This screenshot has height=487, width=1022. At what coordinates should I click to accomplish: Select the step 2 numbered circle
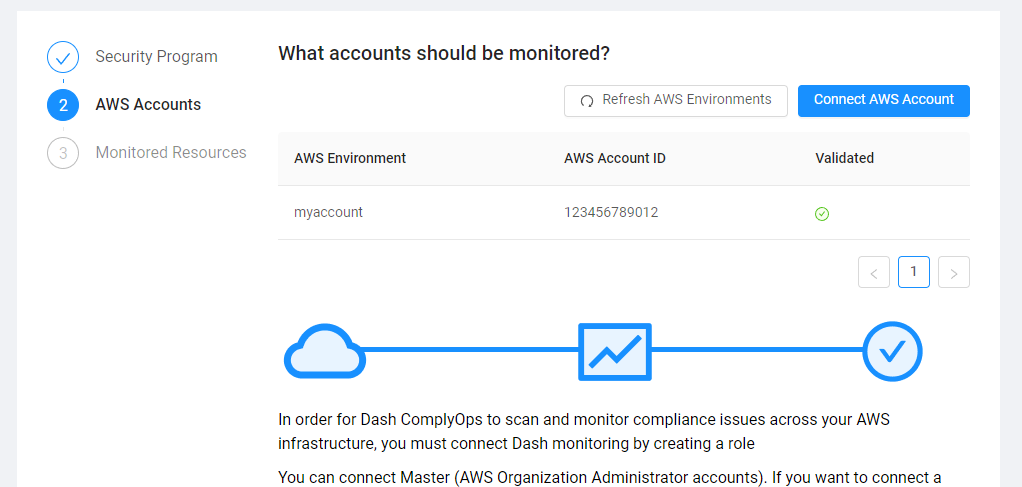pos(63,105)
